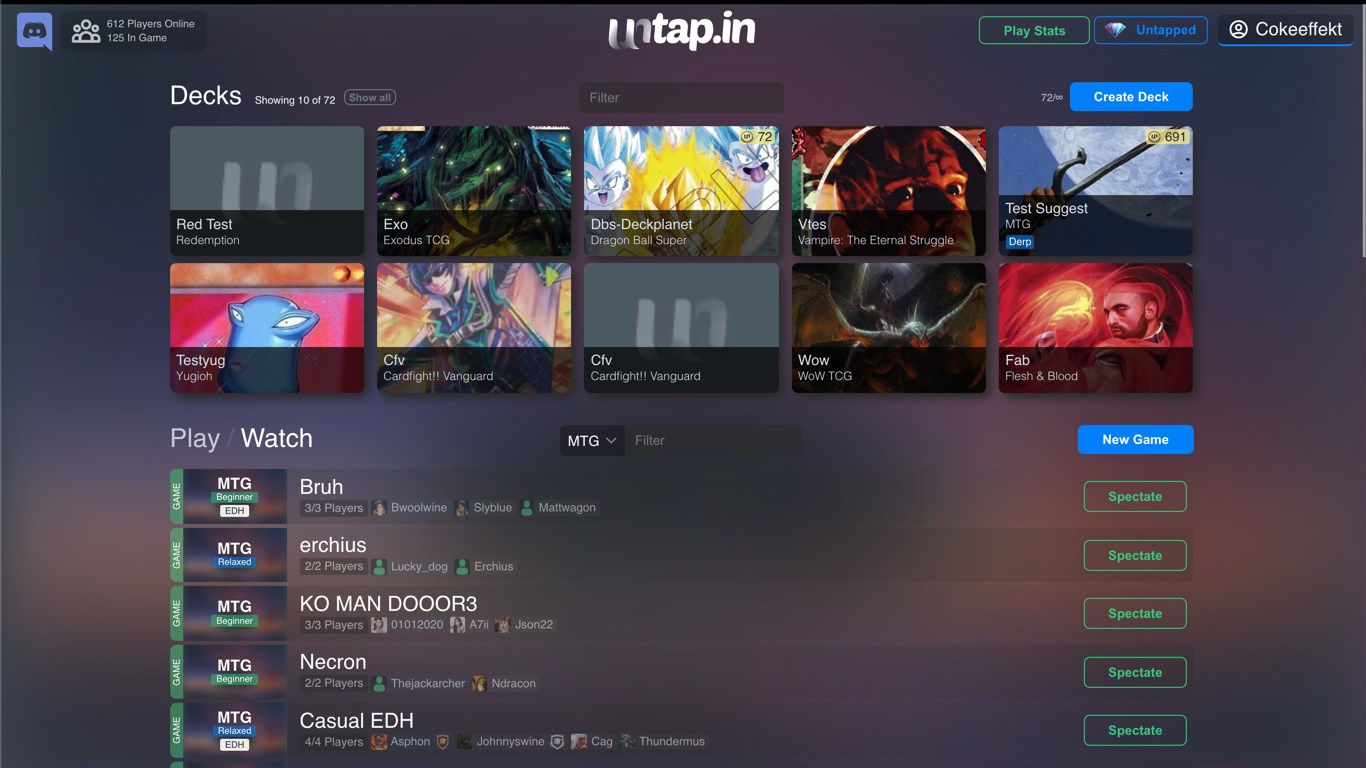
Task: Switch to the Play tab
Action: coord(195,439)
